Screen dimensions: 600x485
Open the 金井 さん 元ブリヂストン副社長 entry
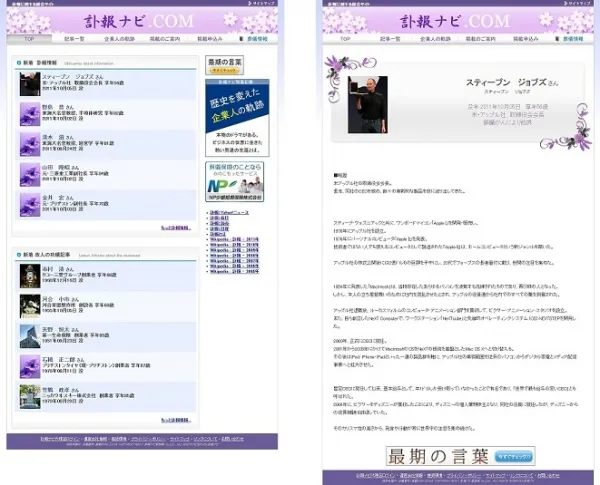pyautogui.click(x=106, y=204)
